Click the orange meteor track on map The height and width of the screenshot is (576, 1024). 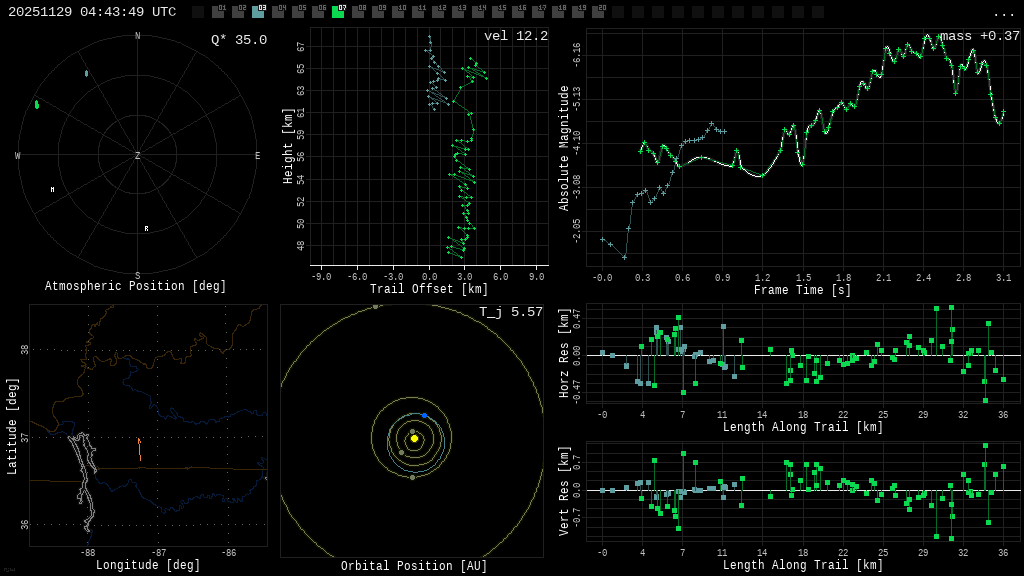tap(139, 448)
